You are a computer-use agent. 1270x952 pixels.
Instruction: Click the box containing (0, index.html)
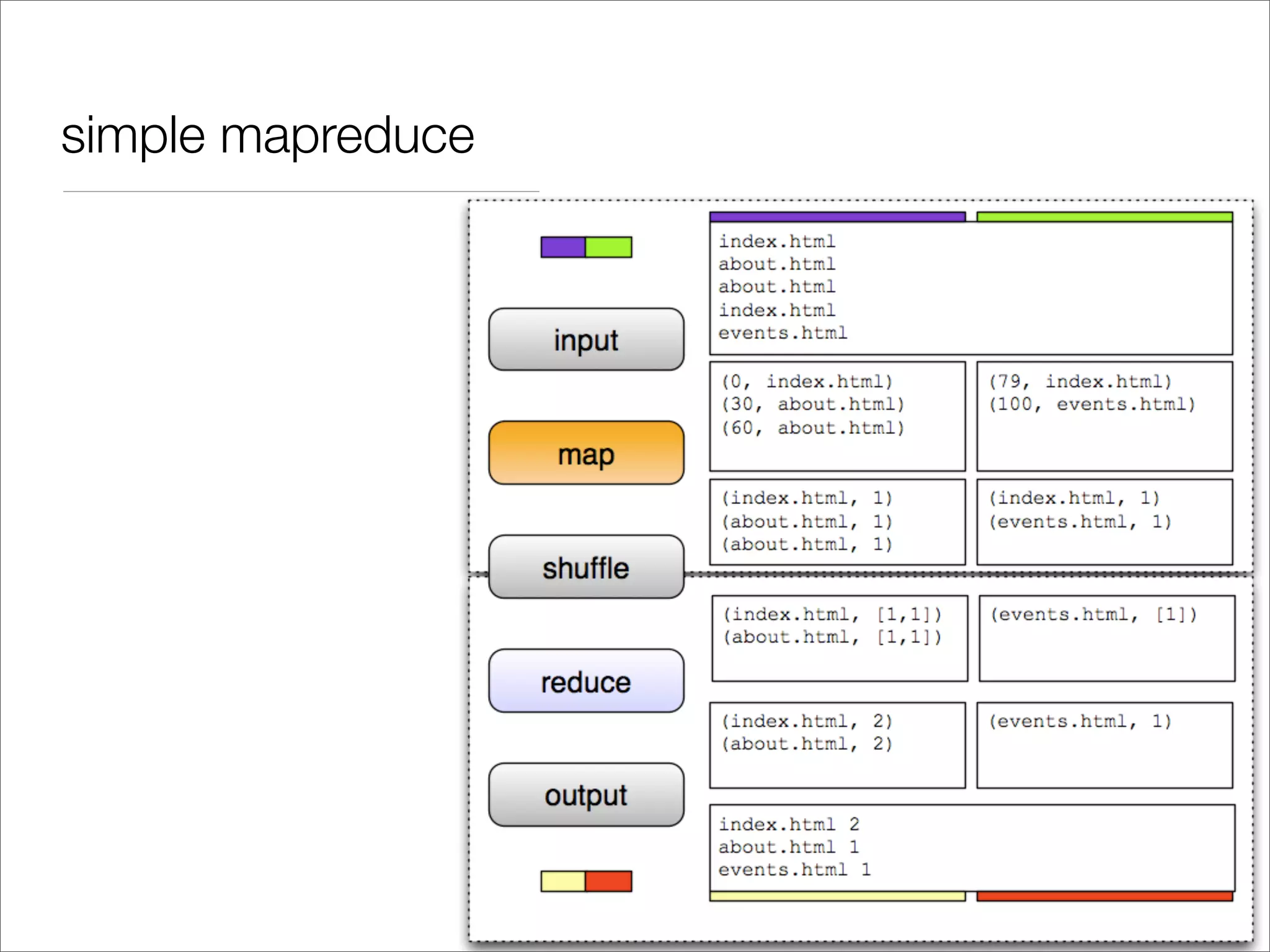coord(837,416)
